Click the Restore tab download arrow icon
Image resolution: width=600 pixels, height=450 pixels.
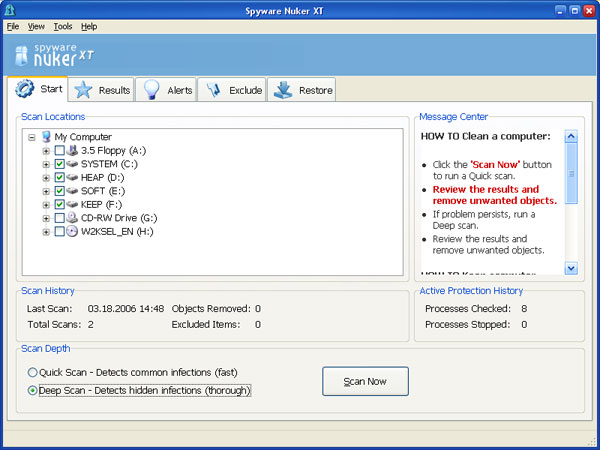point(283,90)
